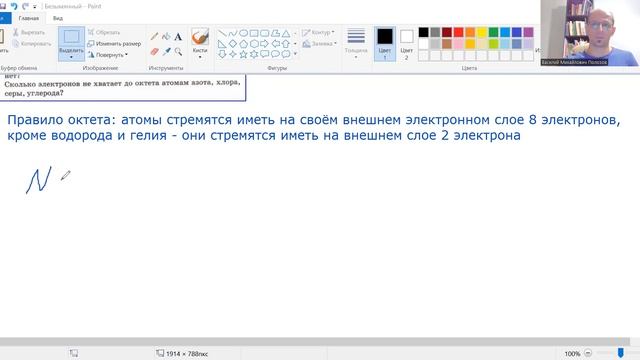The height and width of the screenshot is (360, 640).
Task: Pick the pentagon shape
Action: pyautogui.click(x=243, y=44)
